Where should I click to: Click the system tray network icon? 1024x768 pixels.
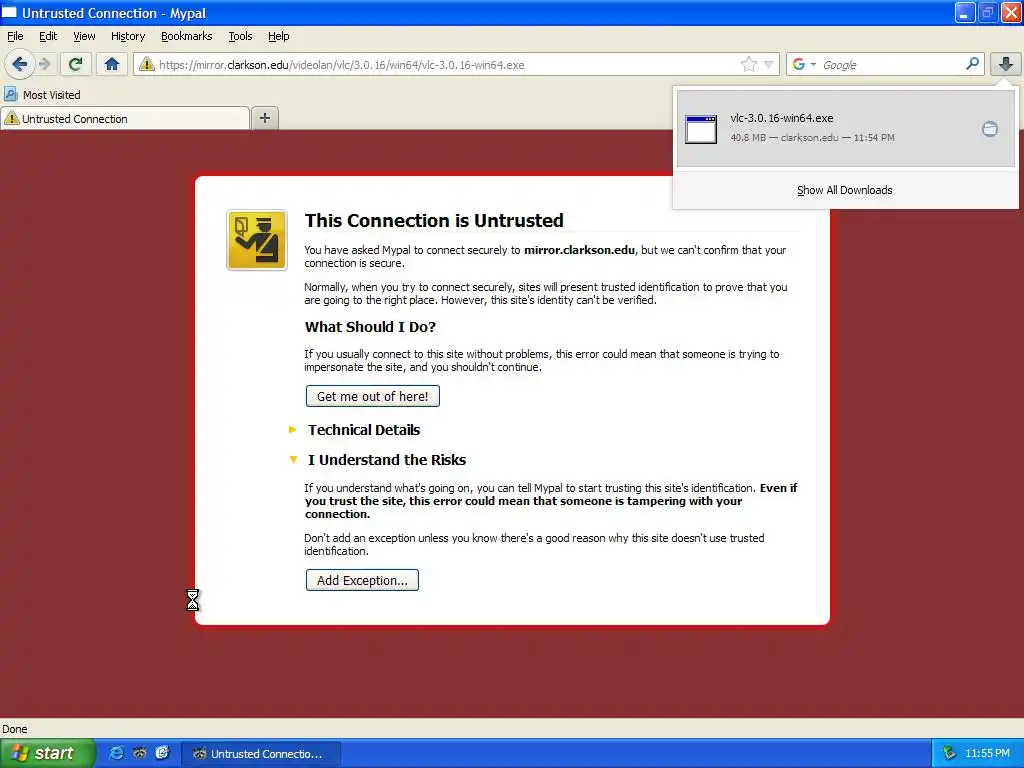pos(949,754)
